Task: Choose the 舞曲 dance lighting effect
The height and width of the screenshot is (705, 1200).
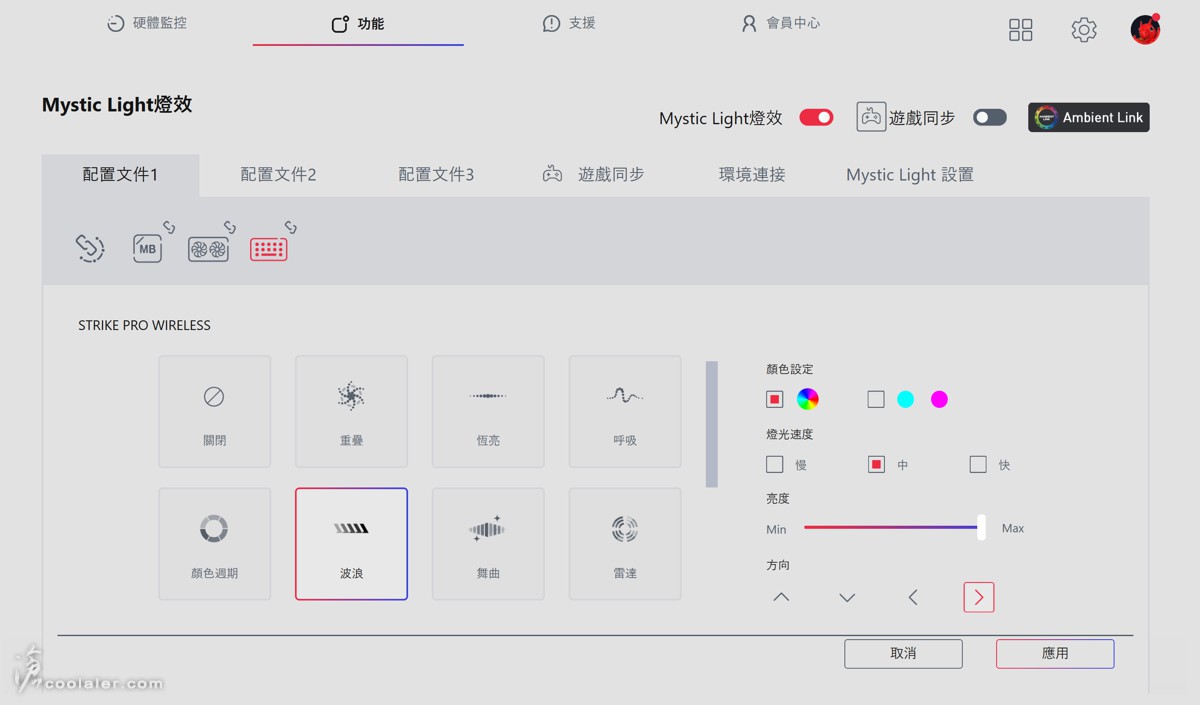Action: tap(488, 544)
